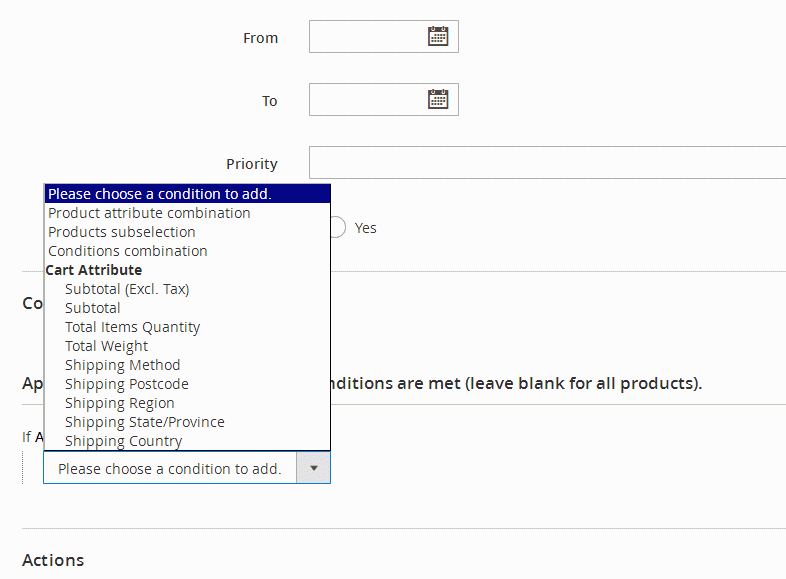This screenshot has height=579, width=786.
Task: Select 'Shipping Region' option
Action: click(119, 403)
